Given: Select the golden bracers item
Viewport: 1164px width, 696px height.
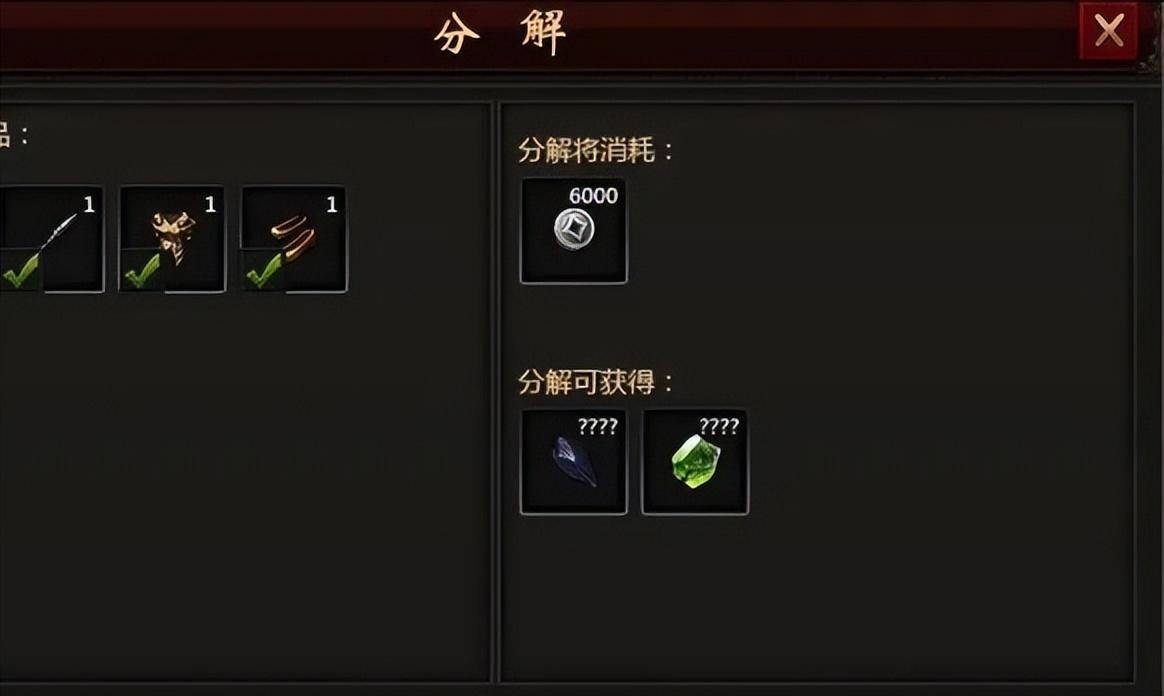Looking at the screenshot, I should coord(294,239).
